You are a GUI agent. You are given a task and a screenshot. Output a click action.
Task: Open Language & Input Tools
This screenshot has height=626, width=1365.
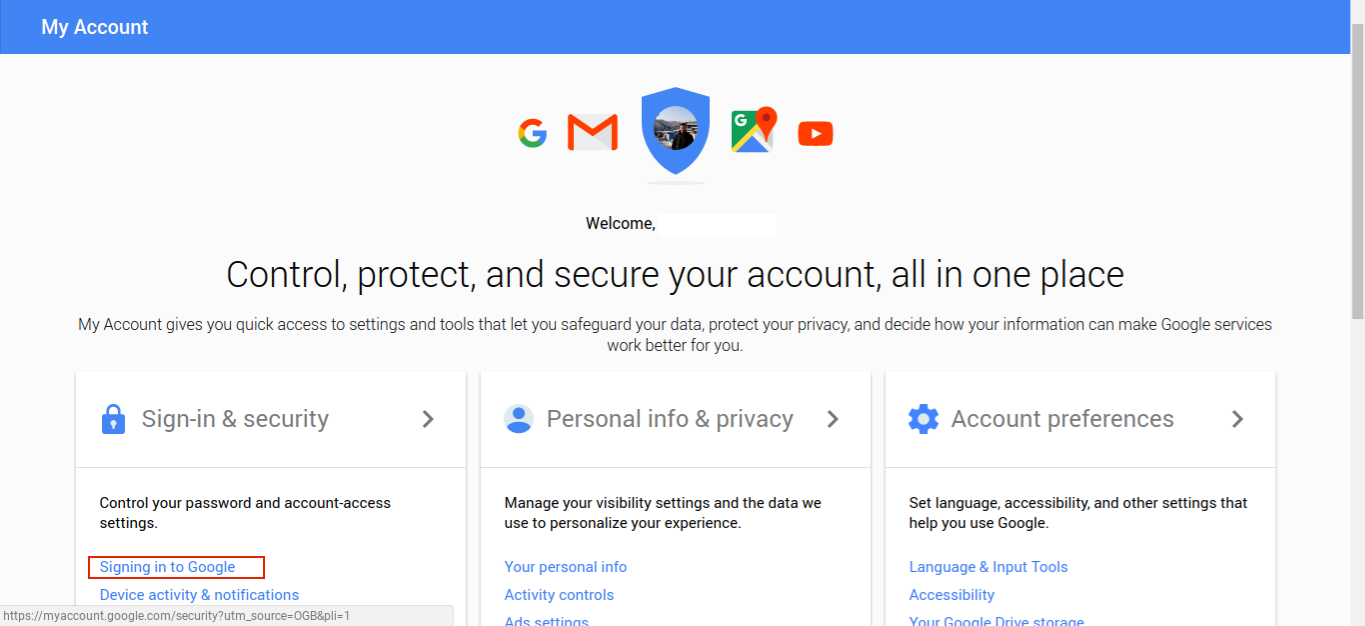click(988, 566)
